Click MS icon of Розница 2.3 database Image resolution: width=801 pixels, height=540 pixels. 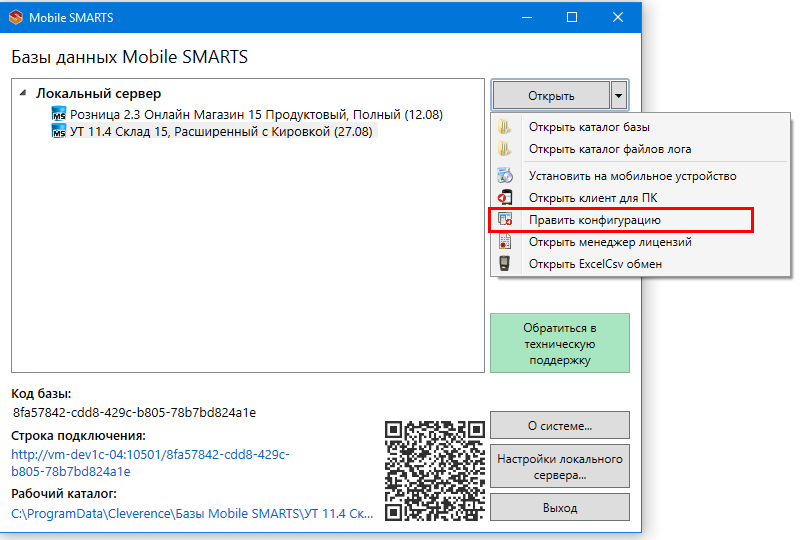(x=59, y=114)
